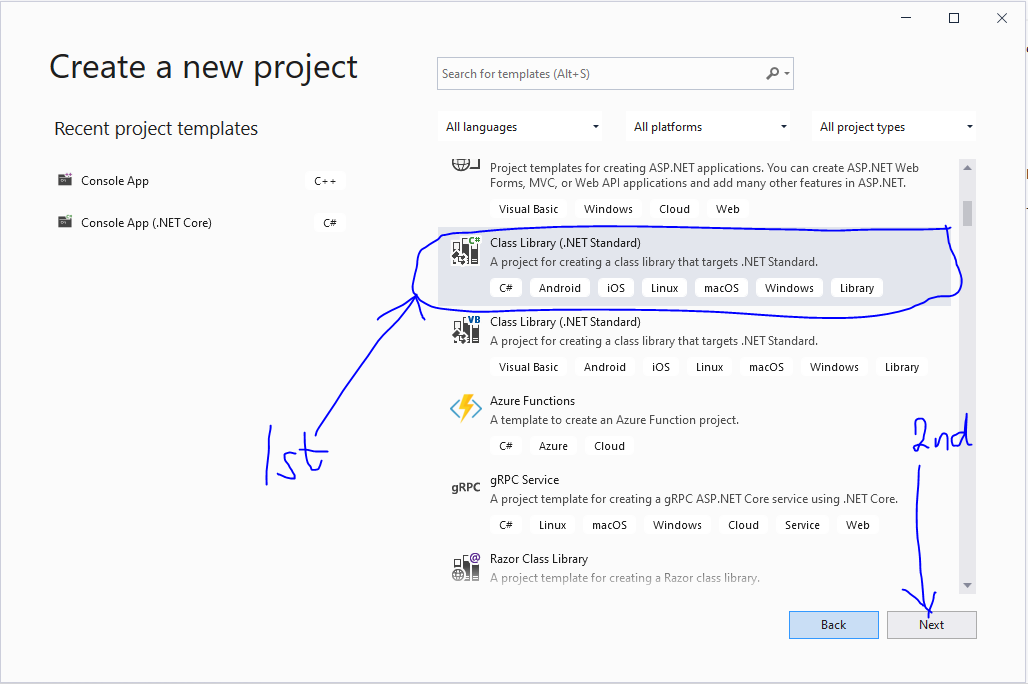This screenshot has width=1028, height=684.
Task: Click the Cloud tag on the ASP.NET template
Action: click(x=675, y=209)
